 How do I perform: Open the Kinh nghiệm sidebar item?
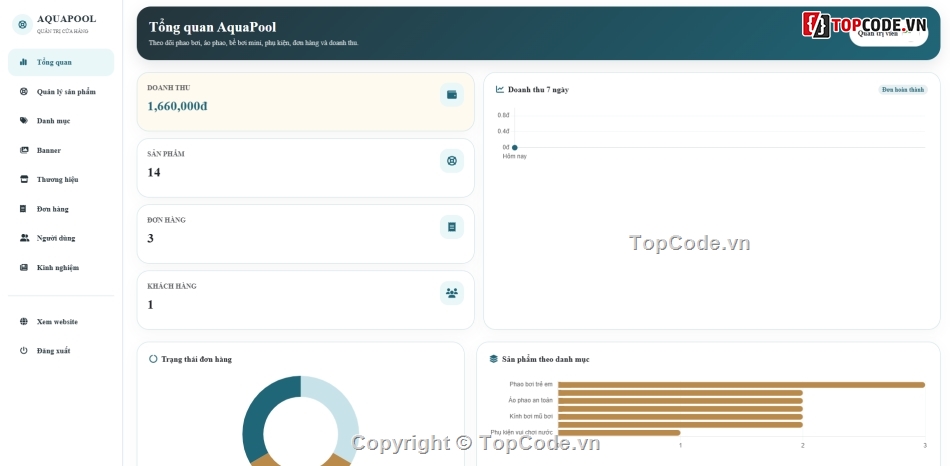pyautogui.click(x=61, y=267)
